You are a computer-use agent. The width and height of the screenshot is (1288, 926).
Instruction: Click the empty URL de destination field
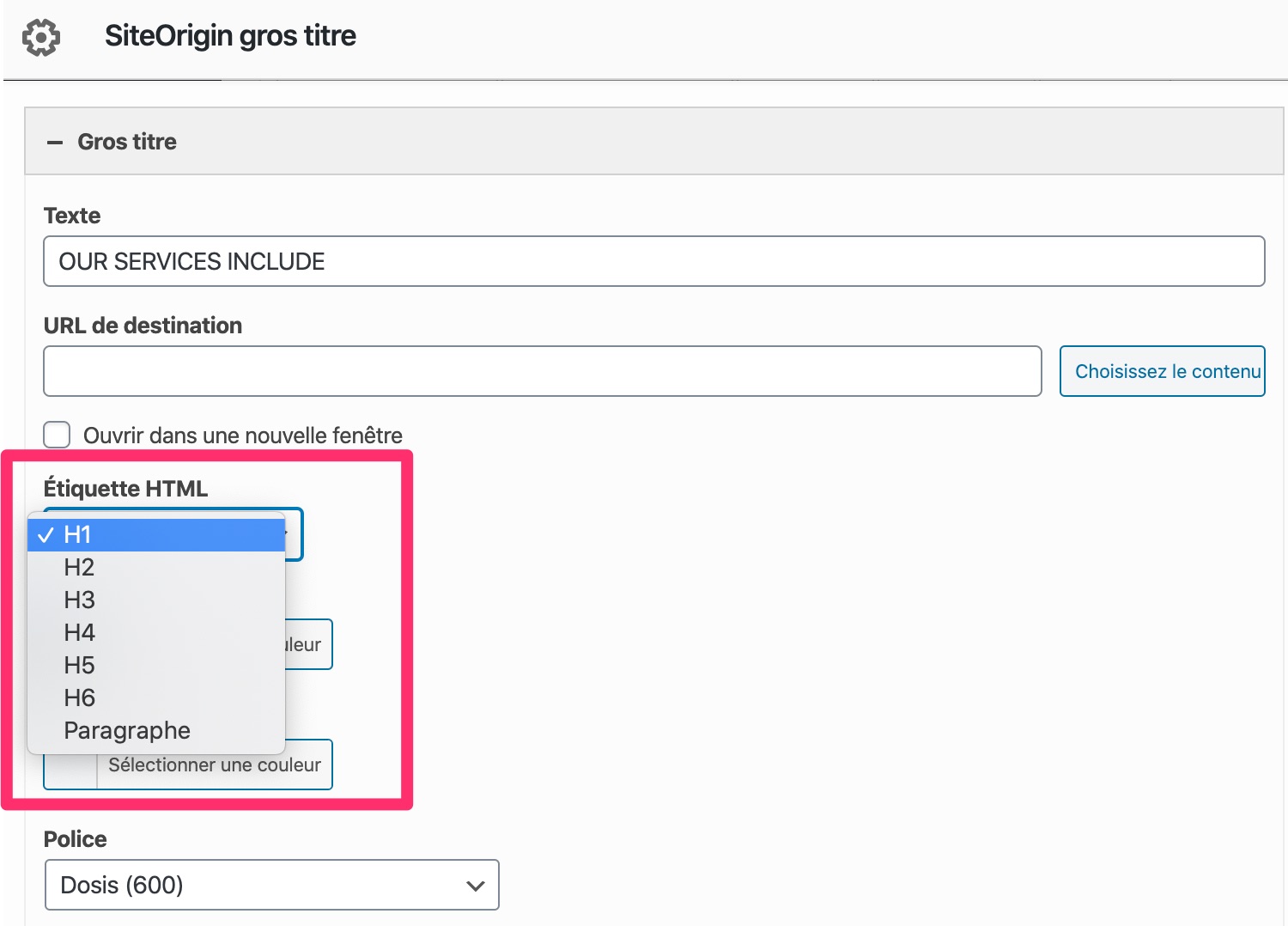tap(542, 371)
